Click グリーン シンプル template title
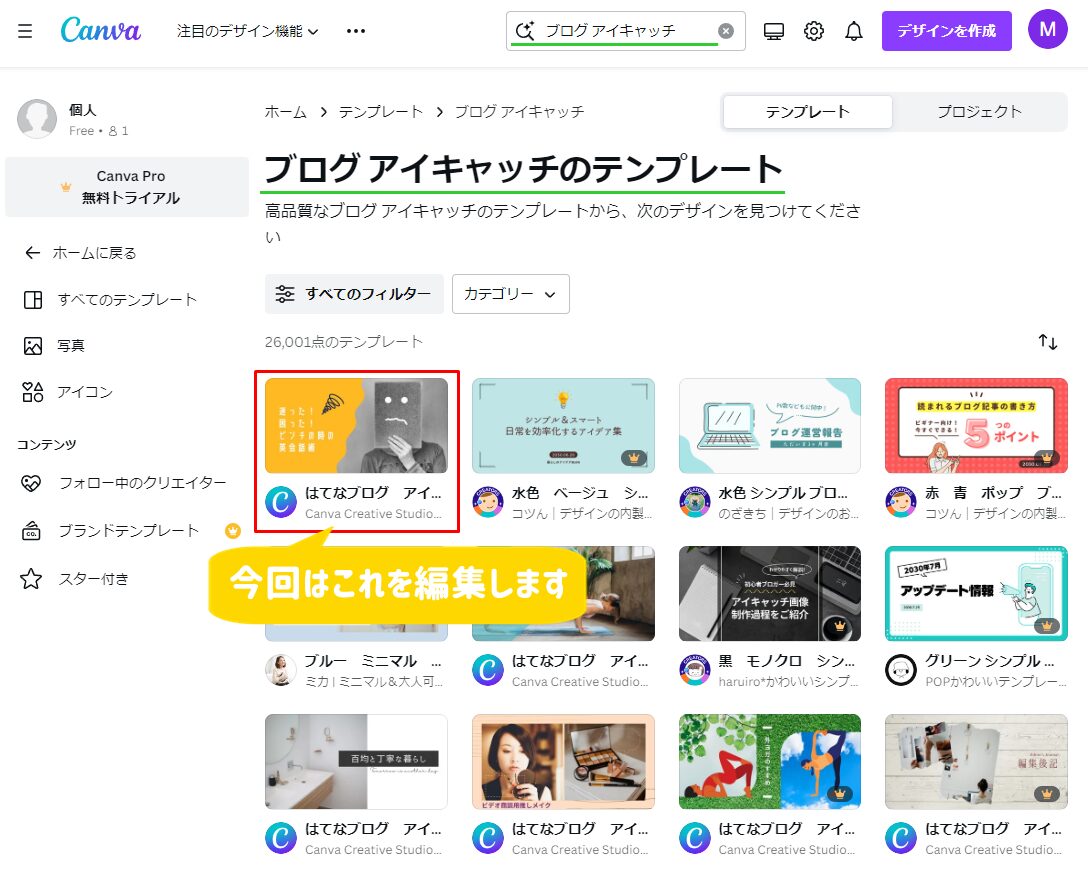 (989, 661)
